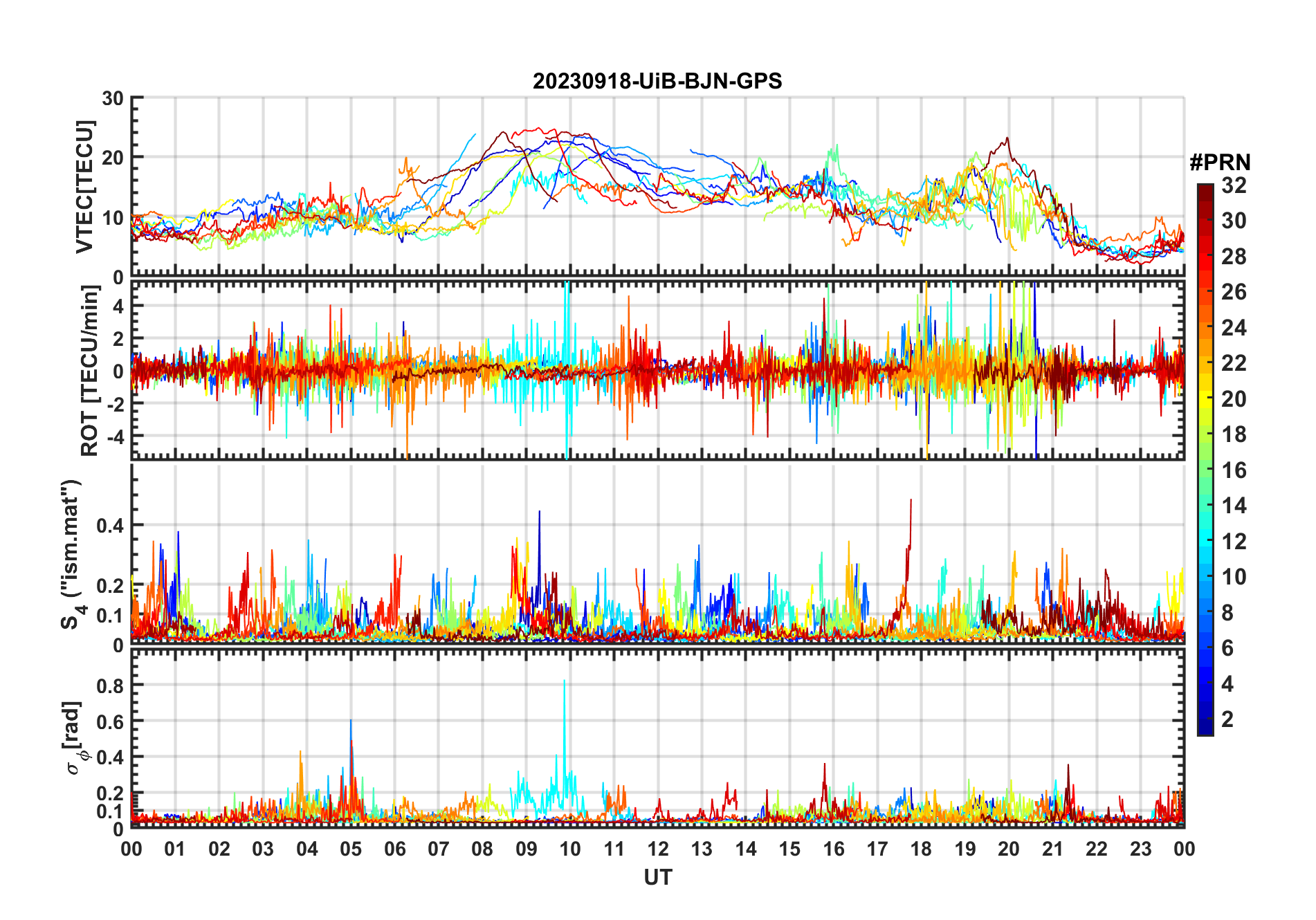This screenshot has width=1316, height=920.
Task: Click the 22 label on PRN colorbar
Action: pyautogui.click(x=1234, y=362)
